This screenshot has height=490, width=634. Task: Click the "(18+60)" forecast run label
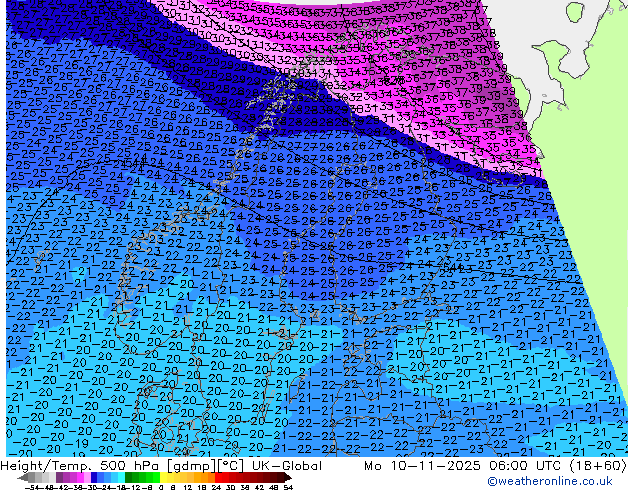tap(598, 466)
